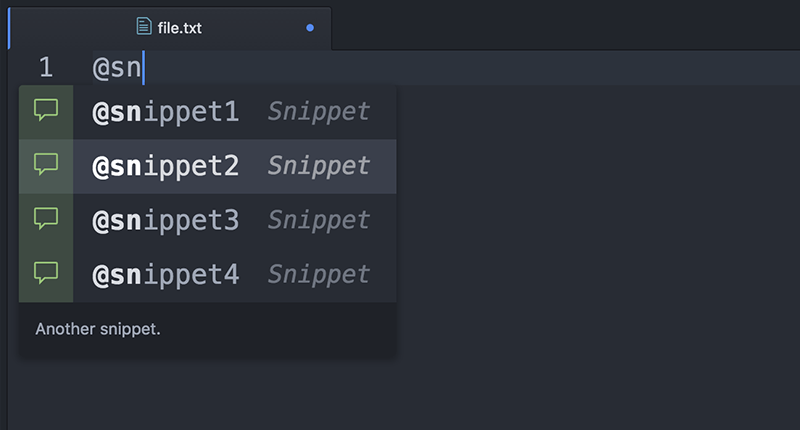Pick @snippet4 from the suggestion list
The height and width of the screenshot is (430, 800).
pos(166,274)
